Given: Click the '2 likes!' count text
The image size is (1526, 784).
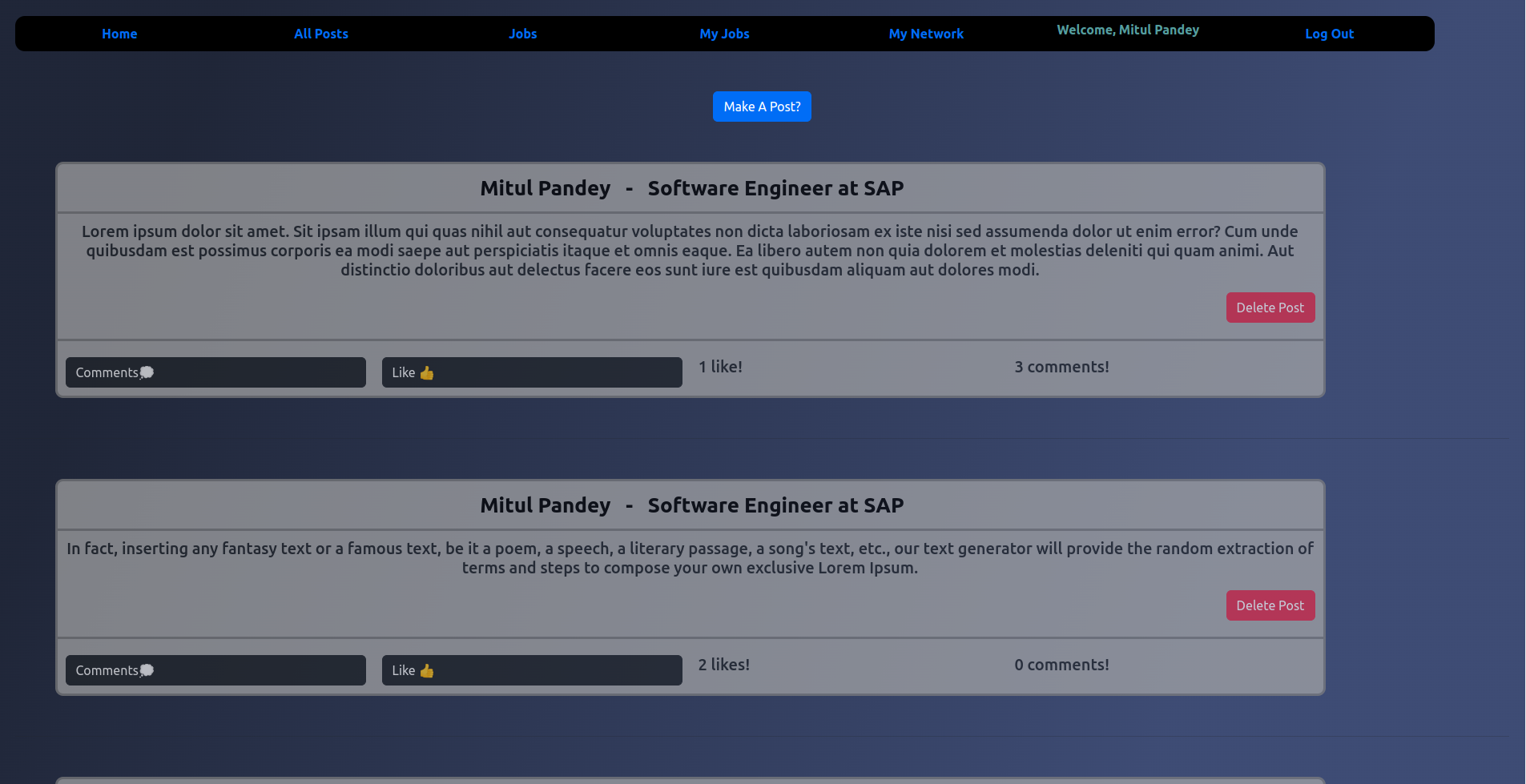Looking at the screenshot, I should point(724,665).
